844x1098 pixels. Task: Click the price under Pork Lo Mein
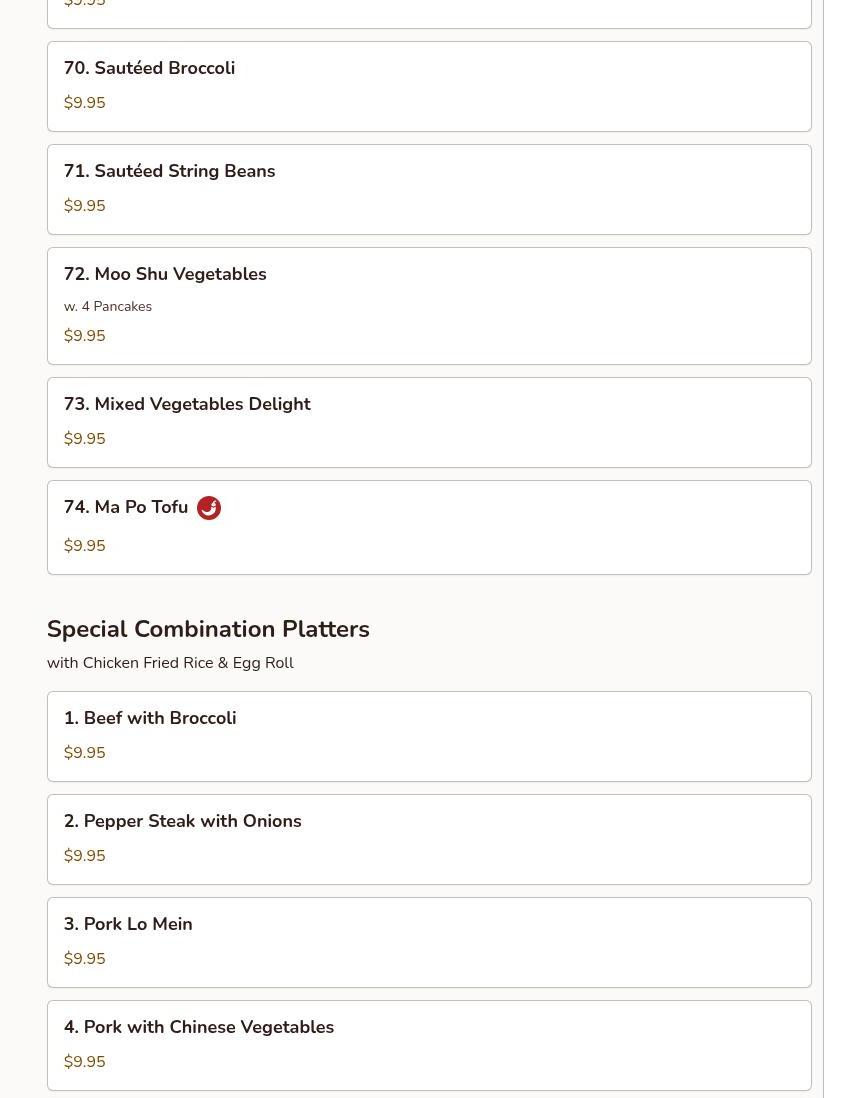84,959
